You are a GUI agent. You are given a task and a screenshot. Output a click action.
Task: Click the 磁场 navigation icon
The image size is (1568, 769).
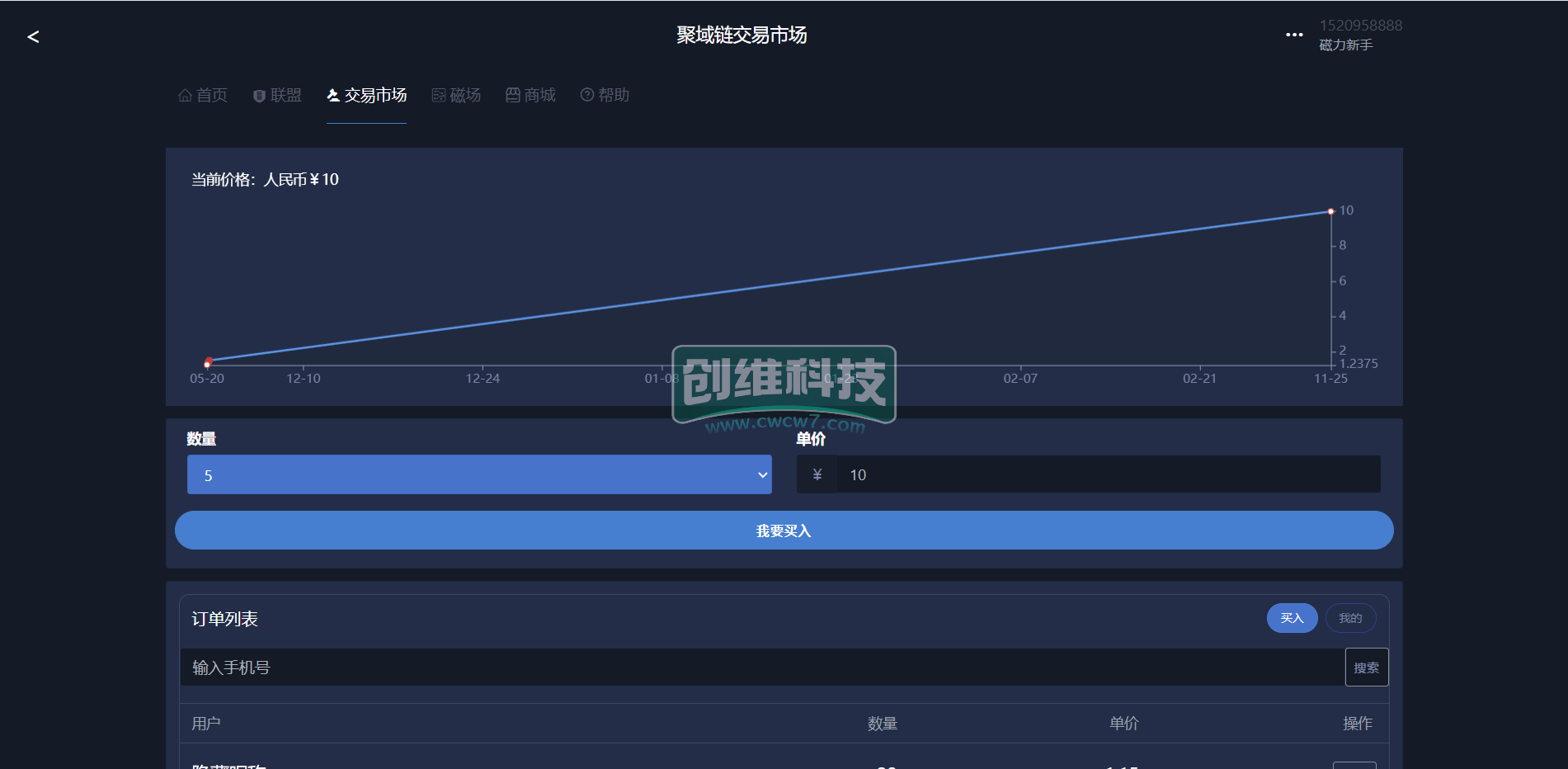click(439, 96)
